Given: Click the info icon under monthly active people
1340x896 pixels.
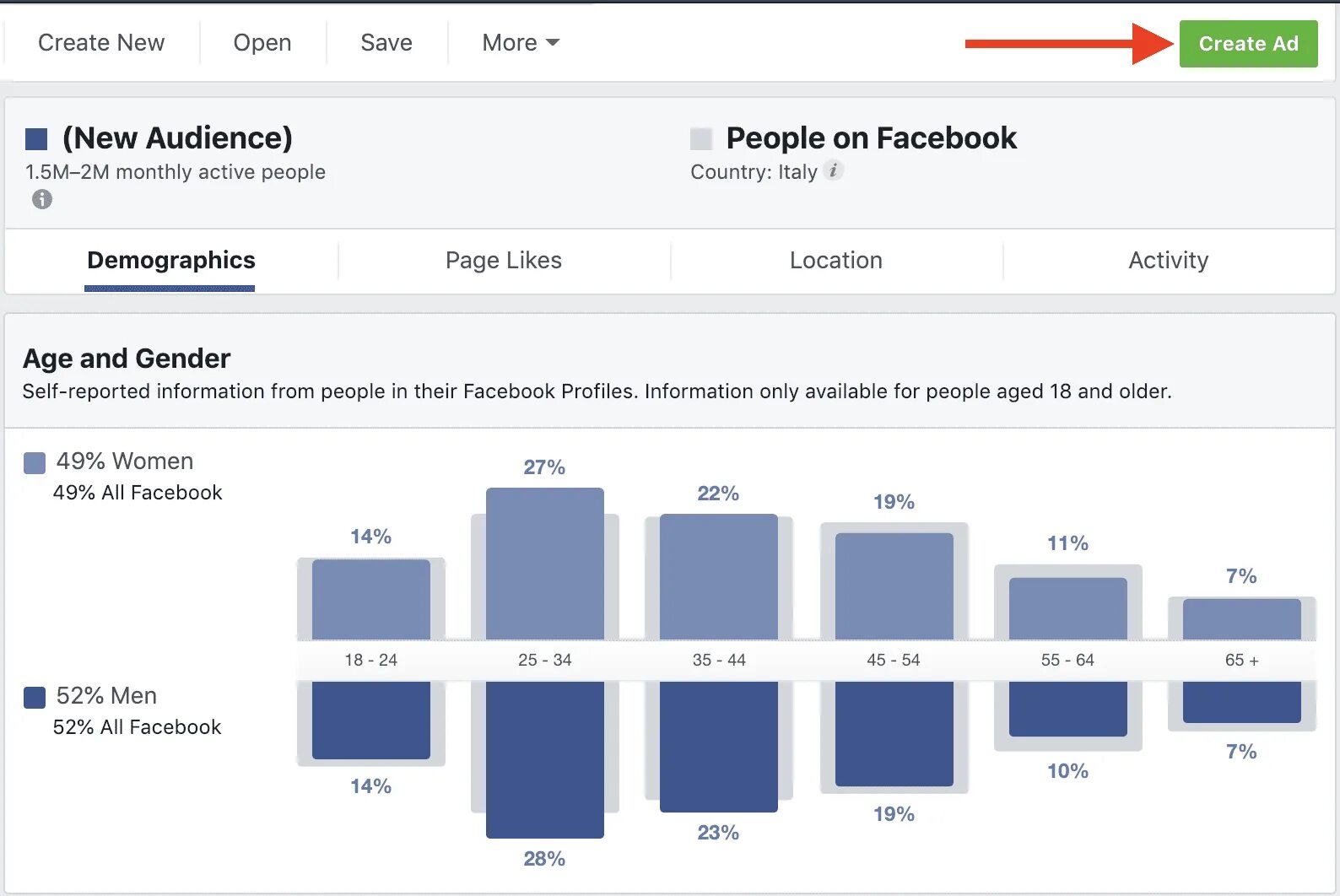Looking at the screenshot, I should coord(42,199).
